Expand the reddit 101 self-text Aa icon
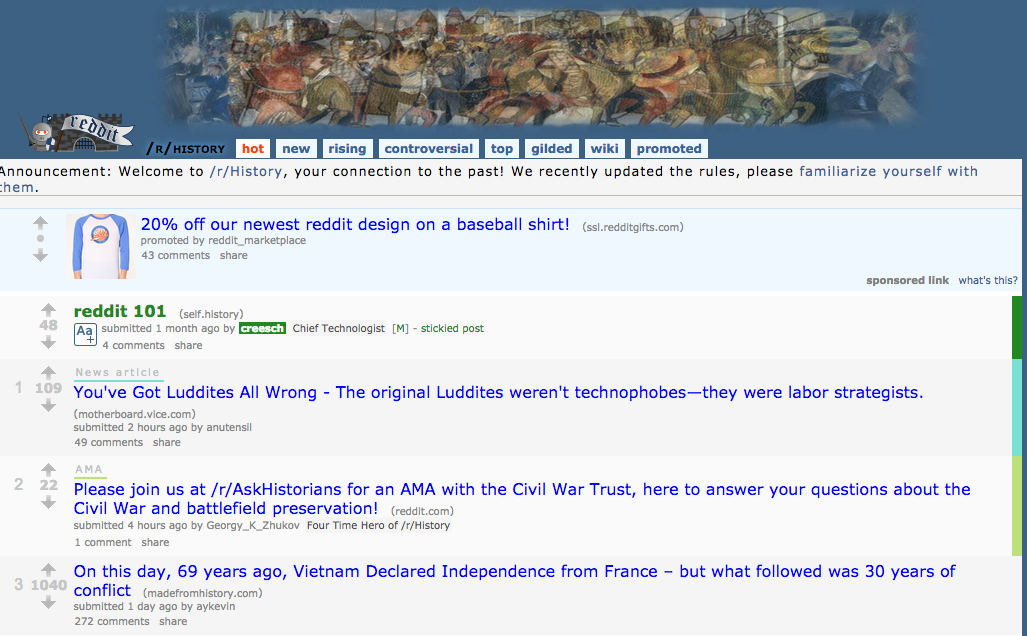Screen dimensions: 1027x636 point(85,334)
